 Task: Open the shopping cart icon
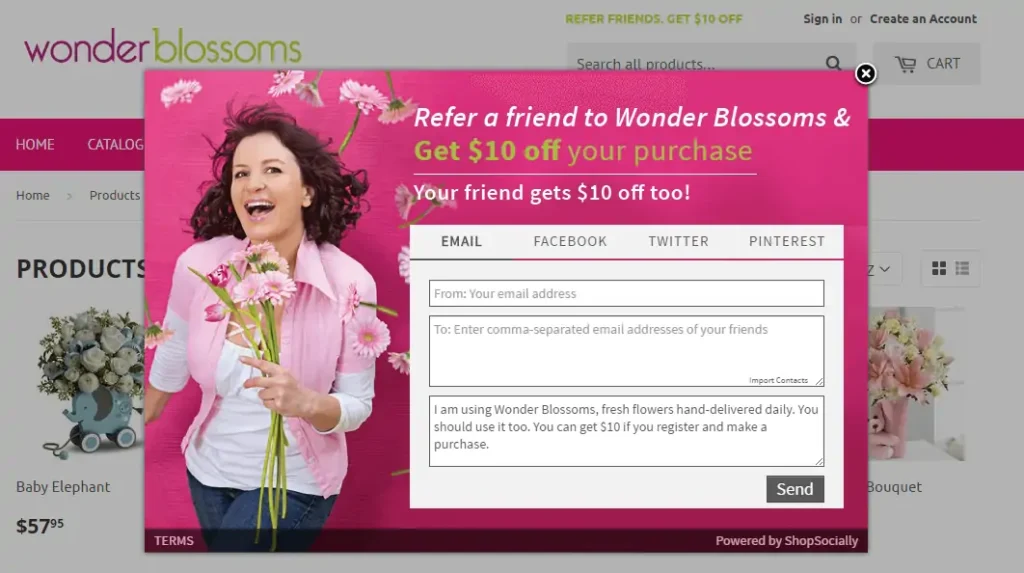(x=905, y=64)
